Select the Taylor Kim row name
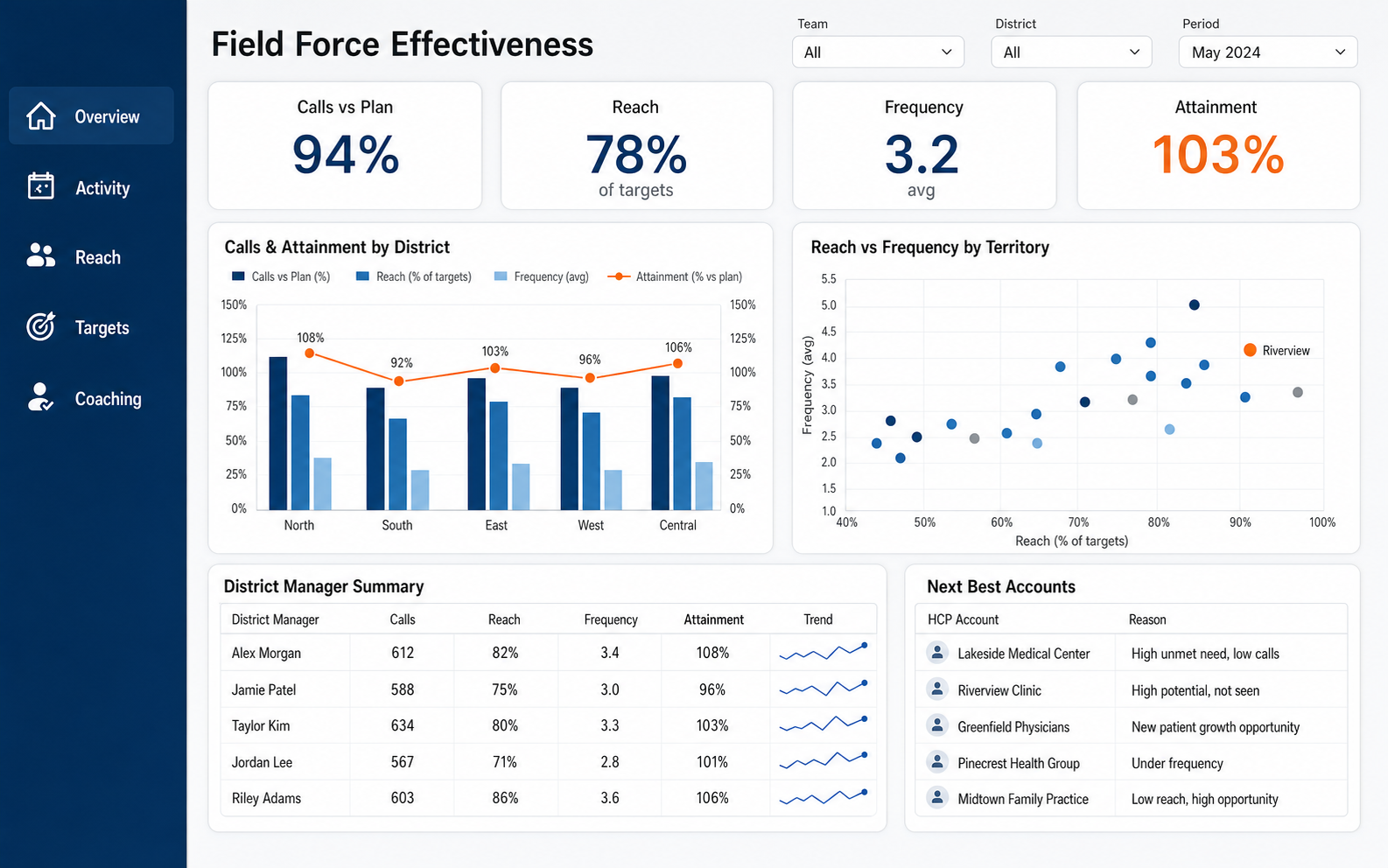 coord(261,725)
